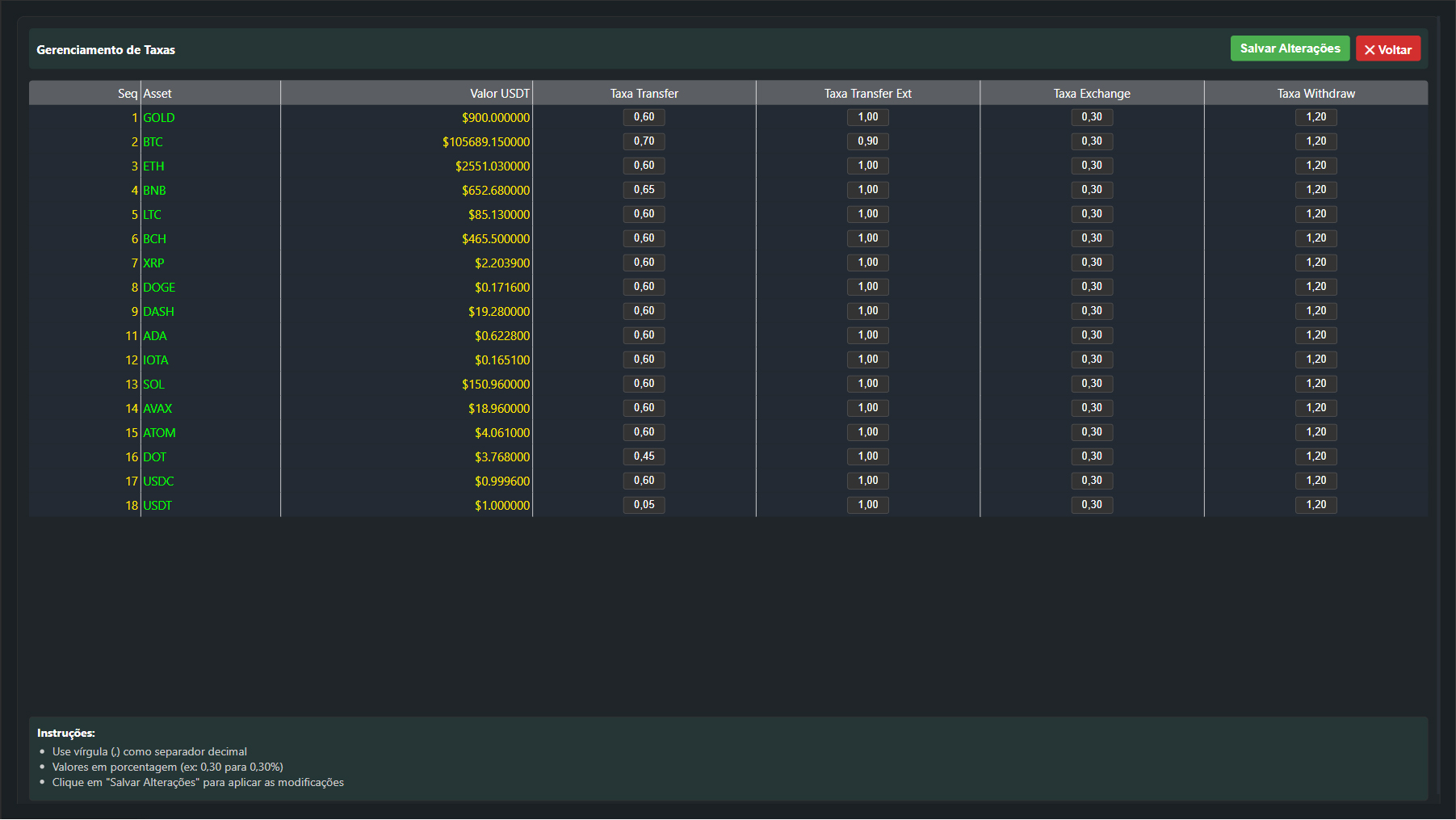Click ETH value $2551.030000
This screenshot has height=820, width=1456.
coord(493,166)
